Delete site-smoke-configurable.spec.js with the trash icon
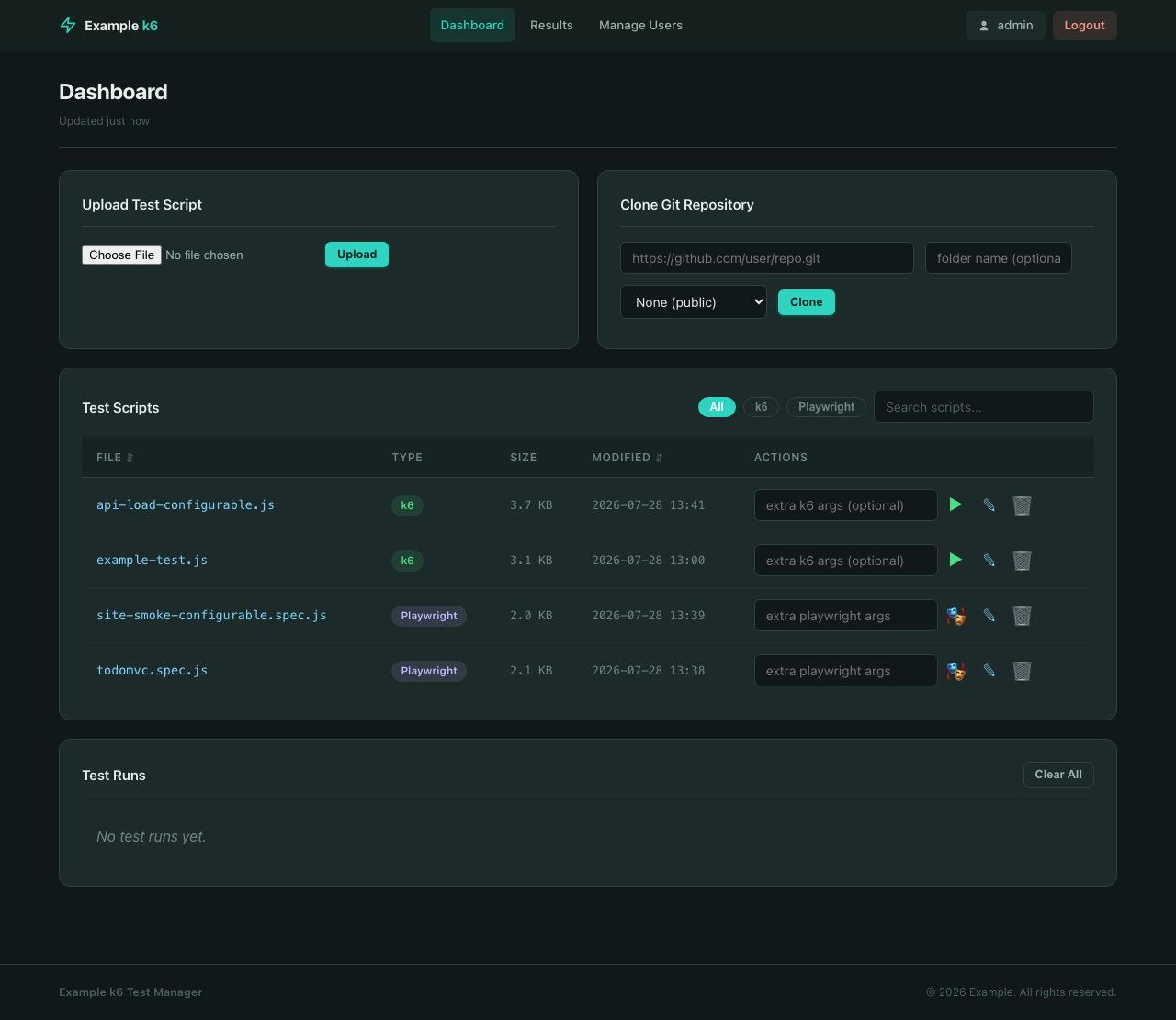1176x1020 pixels. click(1022, 615)
